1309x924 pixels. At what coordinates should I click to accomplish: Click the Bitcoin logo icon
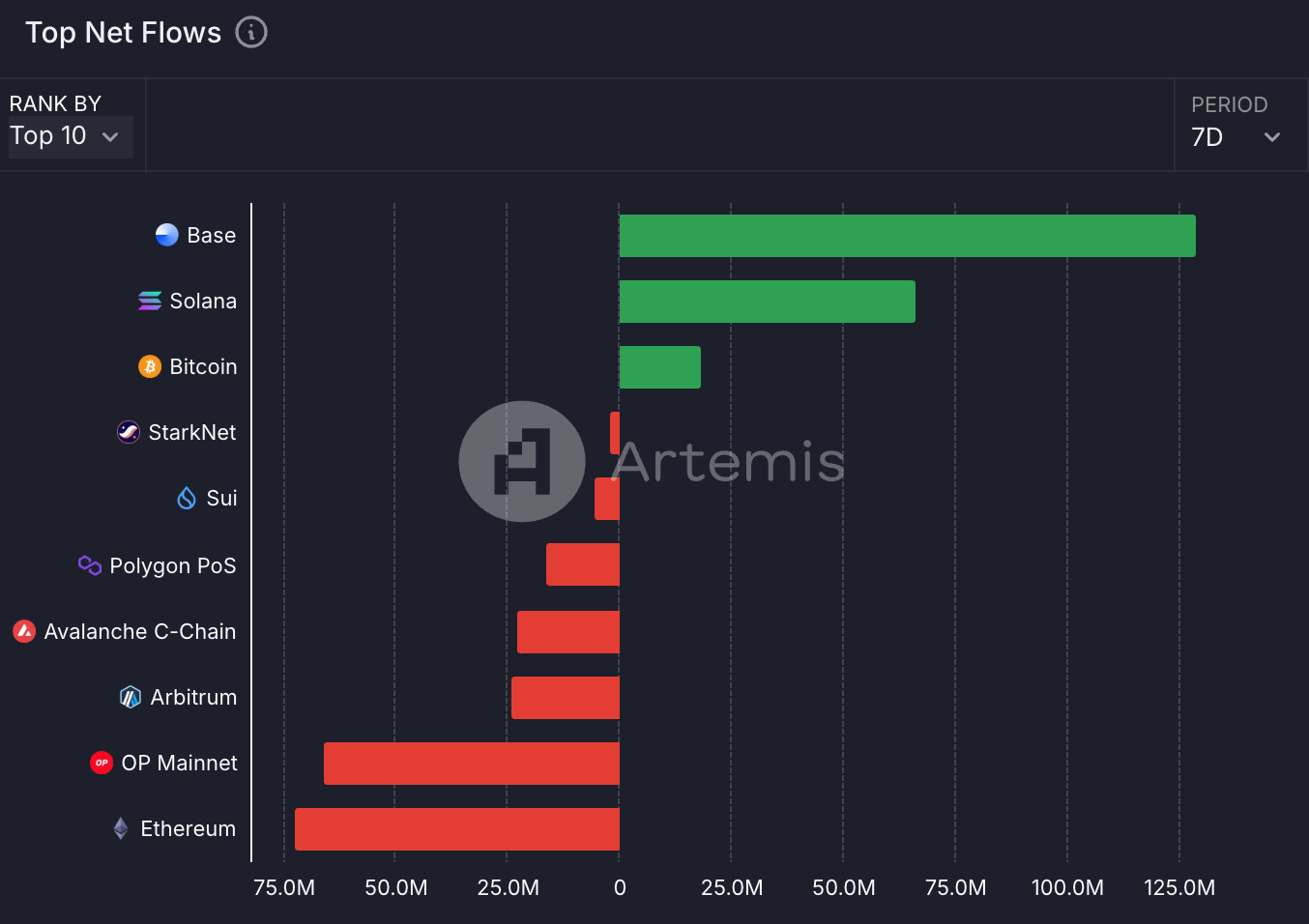point(150,366)
